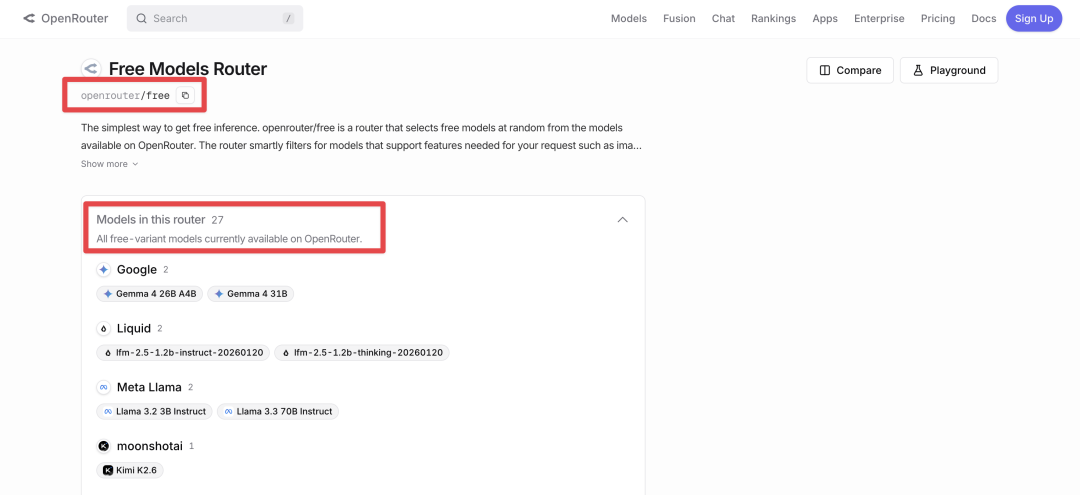Click the slash shortcut hint in search
1080x495 pixels.
tap(288, 19)
